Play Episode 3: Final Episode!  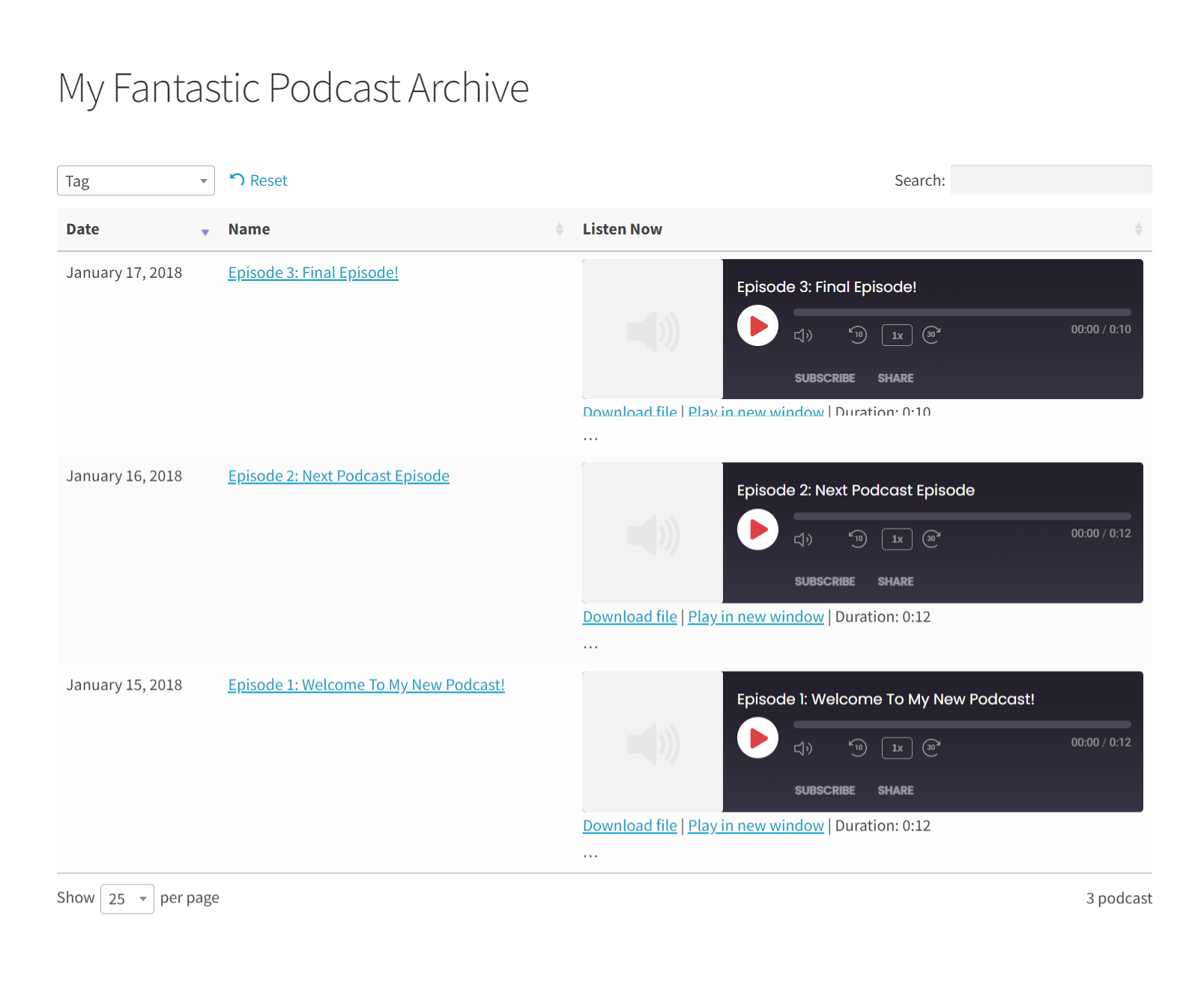(x=757, y=326)
